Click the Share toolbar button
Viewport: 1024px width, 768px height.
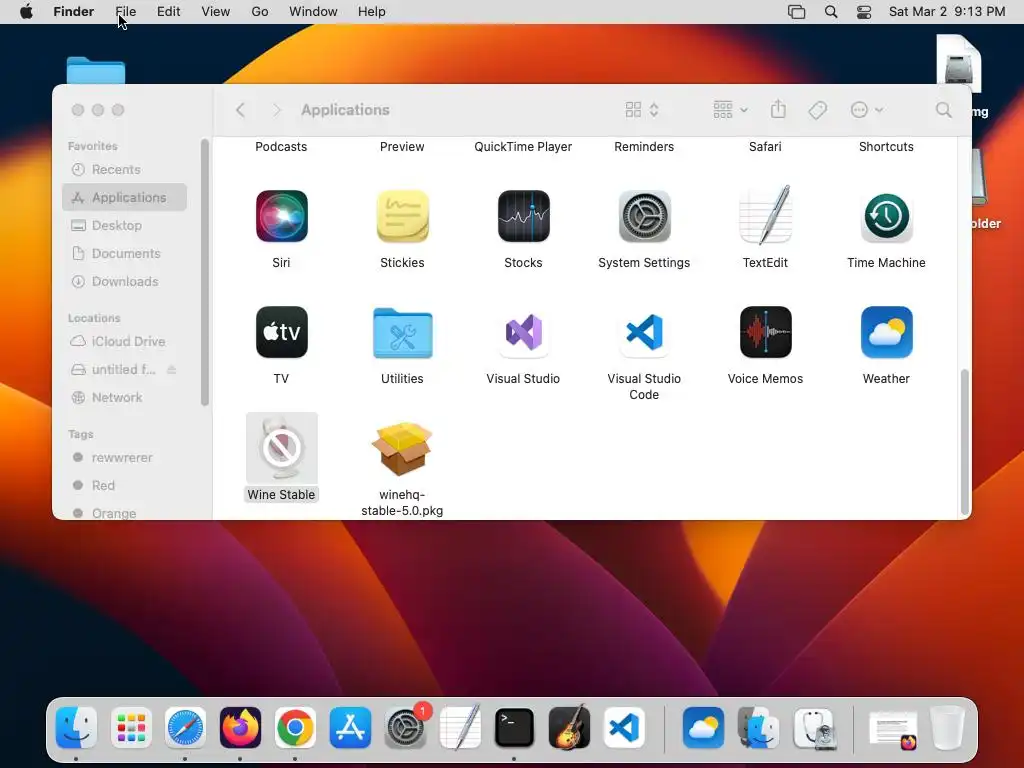(778, 110)
